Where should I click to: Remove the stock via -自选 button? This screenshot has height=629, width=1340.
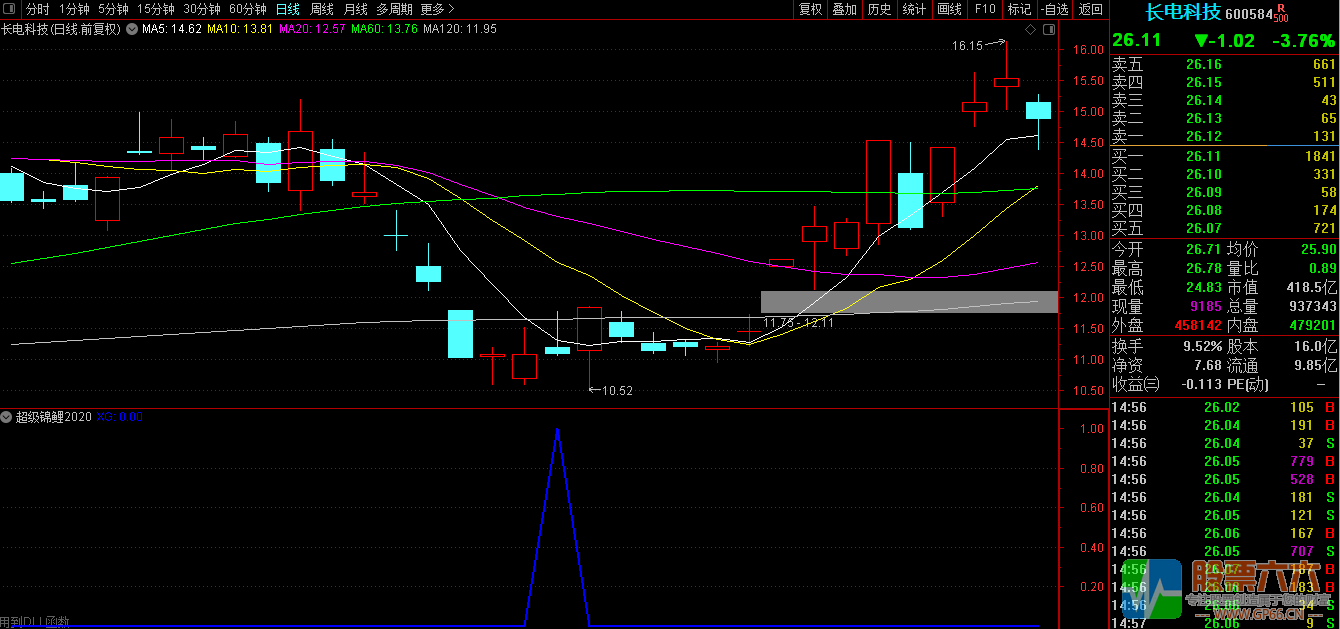1054,9
